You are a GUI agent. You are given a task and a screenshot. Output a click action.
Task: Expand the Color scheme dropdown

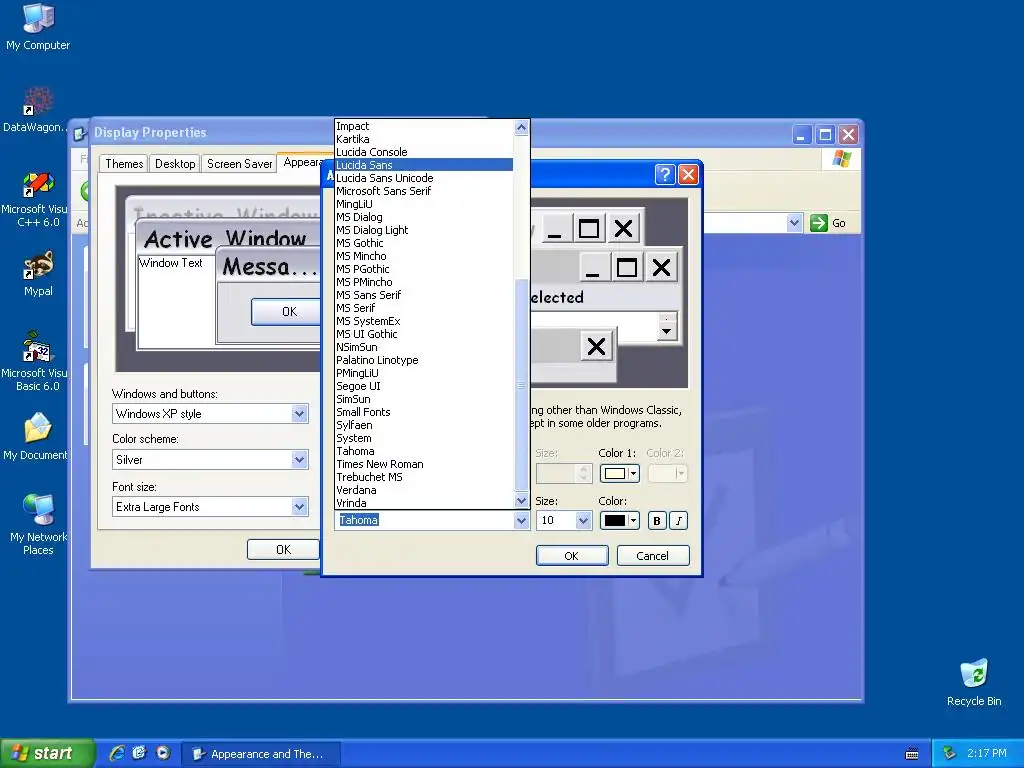tap(299, 460)
